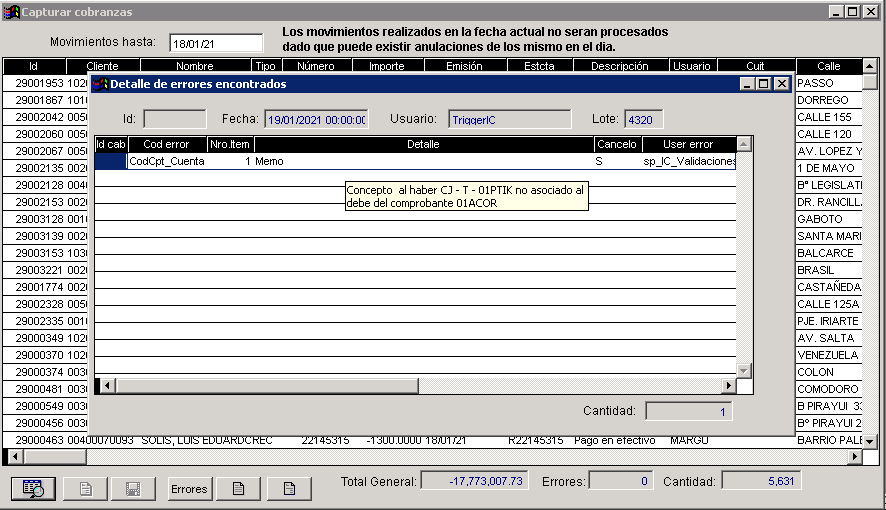The height and width of the screenshot is (510, 886).
Task: Click the User error column header
Action: [688, 145]
